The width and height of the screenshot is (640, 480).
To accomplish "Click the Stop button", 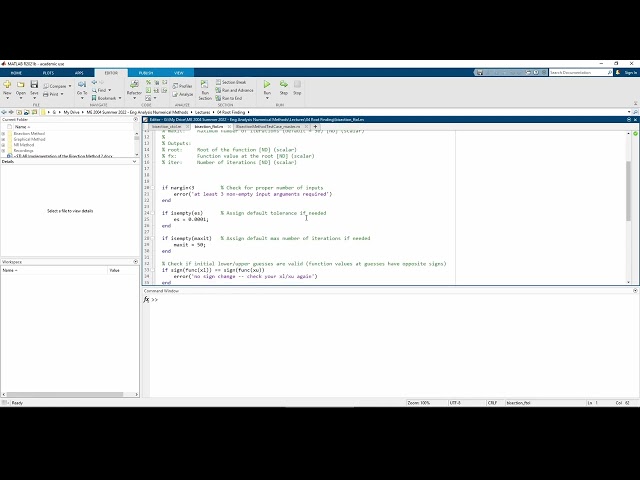I will point(297,87).
